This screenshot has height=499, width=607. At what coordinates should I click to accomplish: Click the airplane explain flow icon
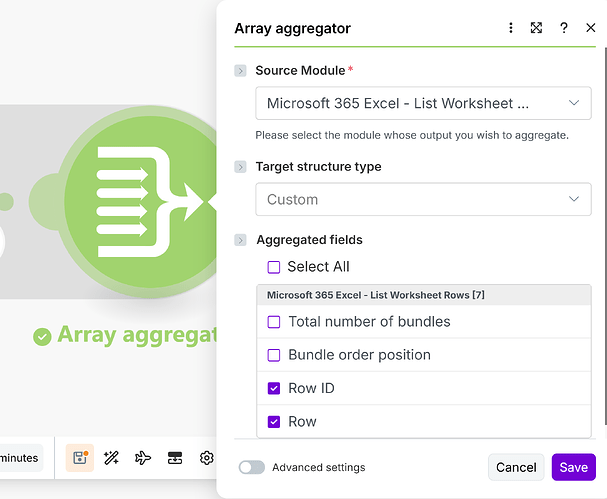143,458
